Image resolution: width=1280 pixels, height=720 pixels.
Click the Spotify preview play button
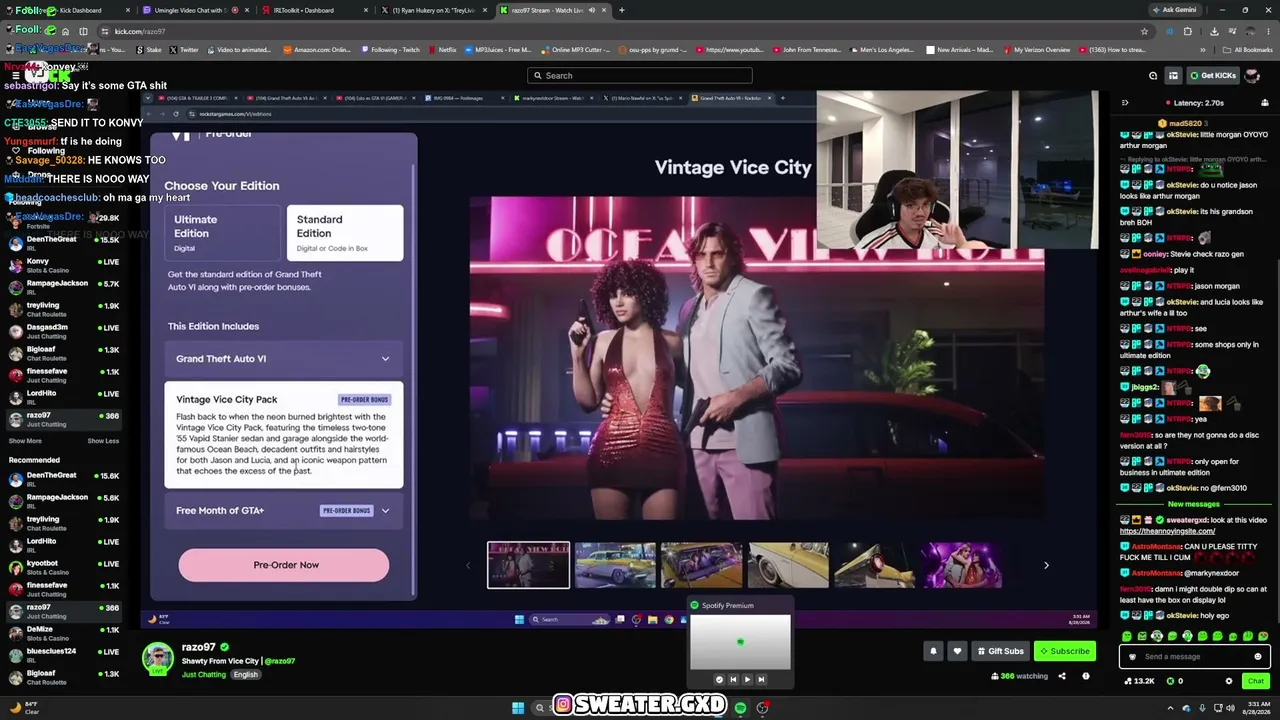point(746,679)
